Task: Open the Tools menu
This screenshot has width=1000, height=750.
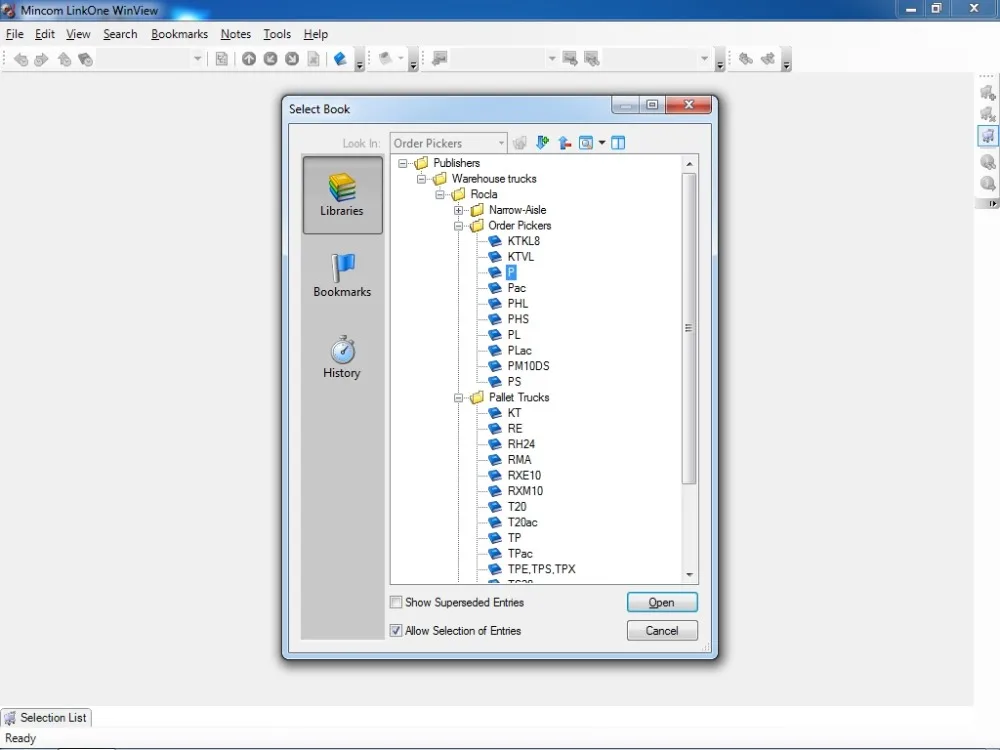Action: point(277,33)
